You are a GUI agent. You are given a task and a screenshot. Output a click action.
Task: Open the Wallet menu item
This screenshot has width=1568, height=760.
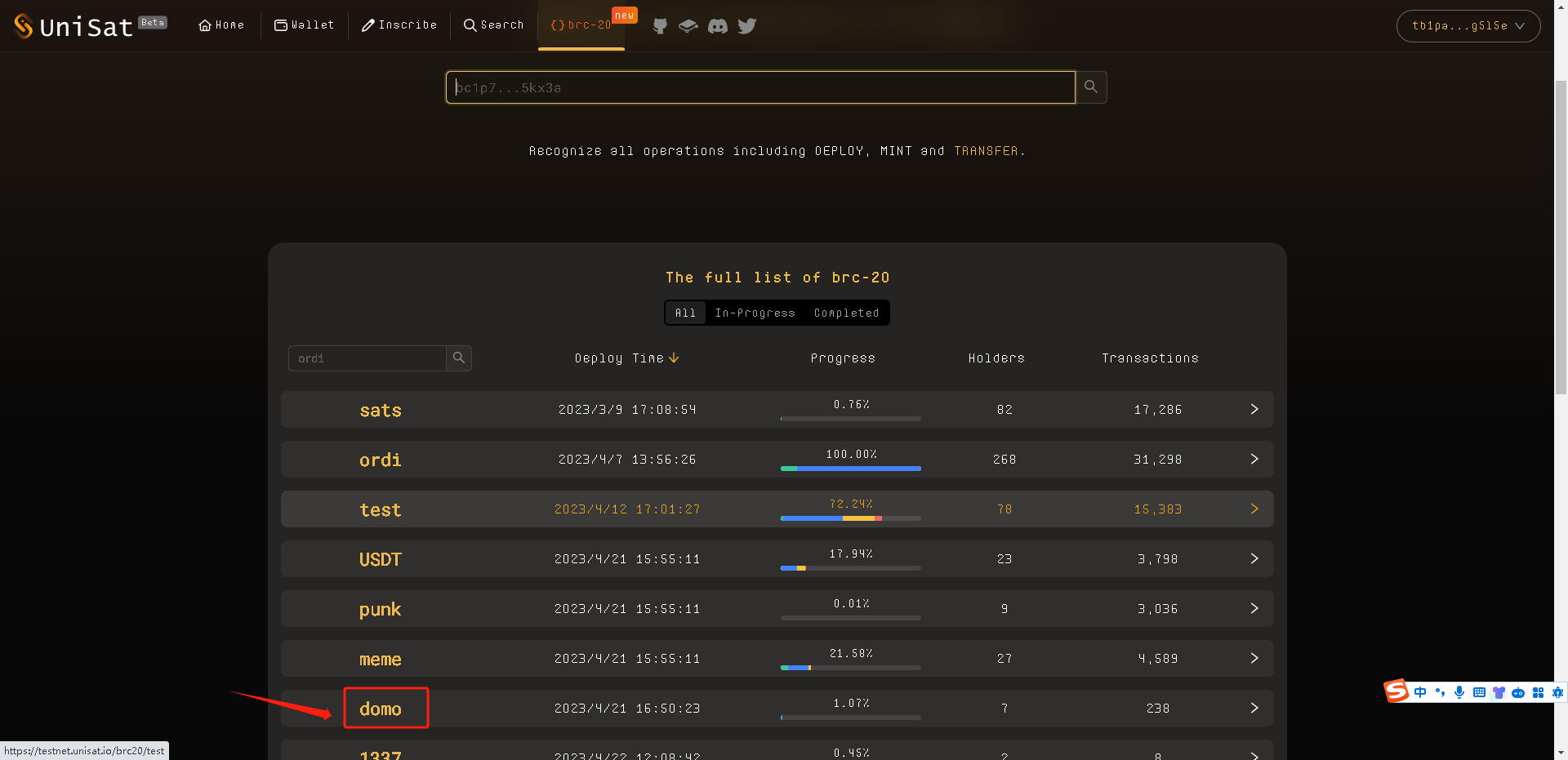[x=305, y=25]
